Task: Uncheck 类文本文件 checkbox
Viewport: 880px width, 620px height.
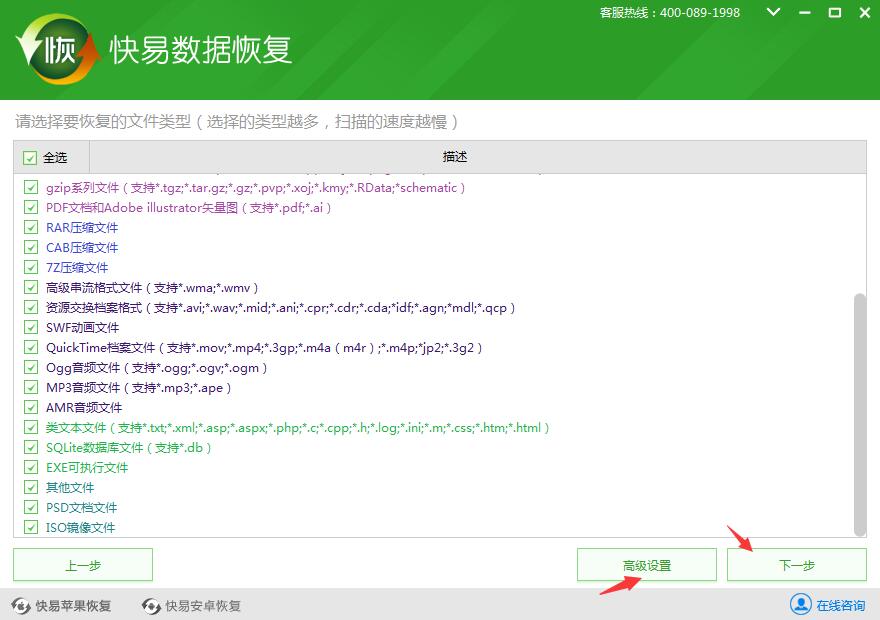Action: click(31, 428)
